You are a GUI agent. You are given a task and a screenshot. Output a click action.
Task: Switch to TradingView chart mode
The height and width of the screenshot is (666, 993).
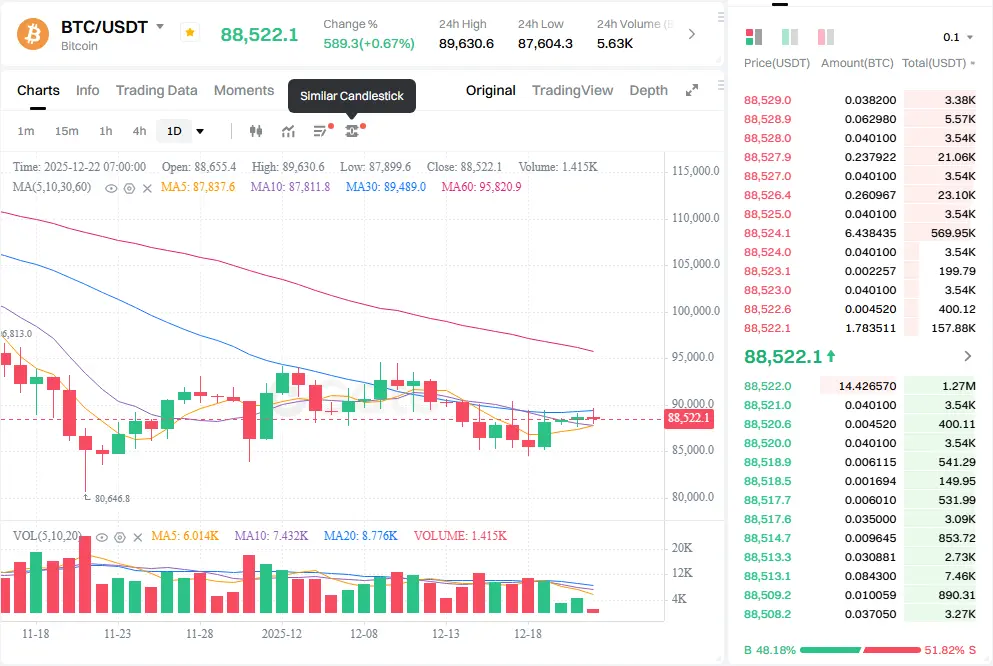click(x=572, y=91)
